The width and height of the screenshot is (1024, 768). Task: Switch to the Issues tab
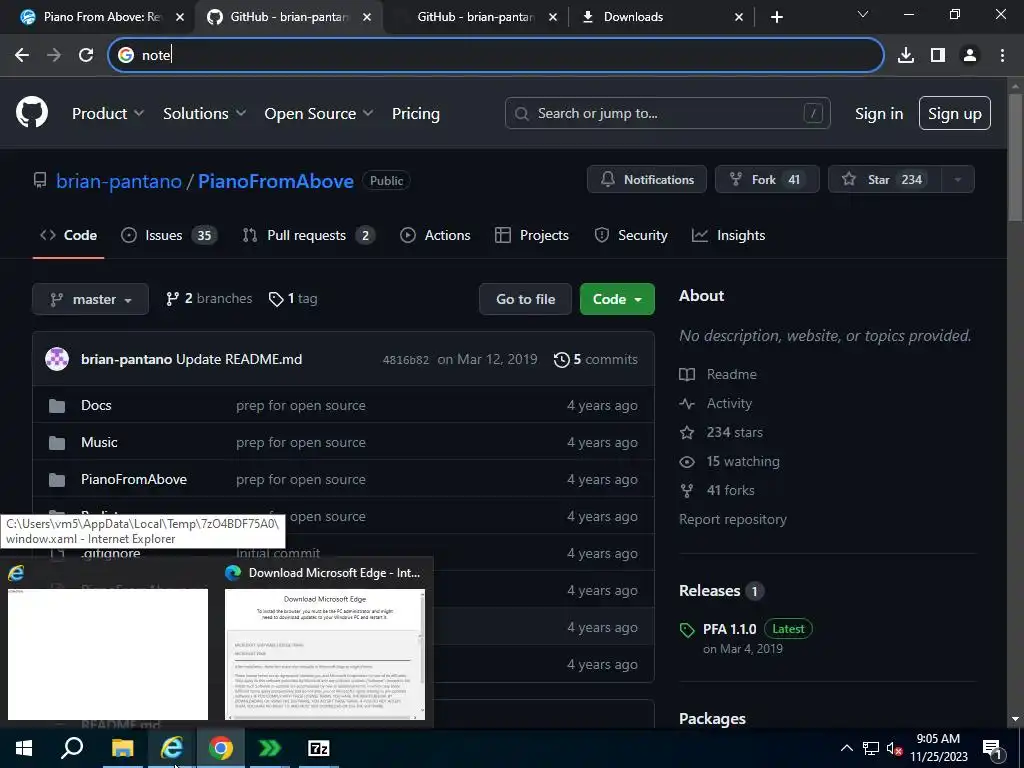click(x=168, y=235)
